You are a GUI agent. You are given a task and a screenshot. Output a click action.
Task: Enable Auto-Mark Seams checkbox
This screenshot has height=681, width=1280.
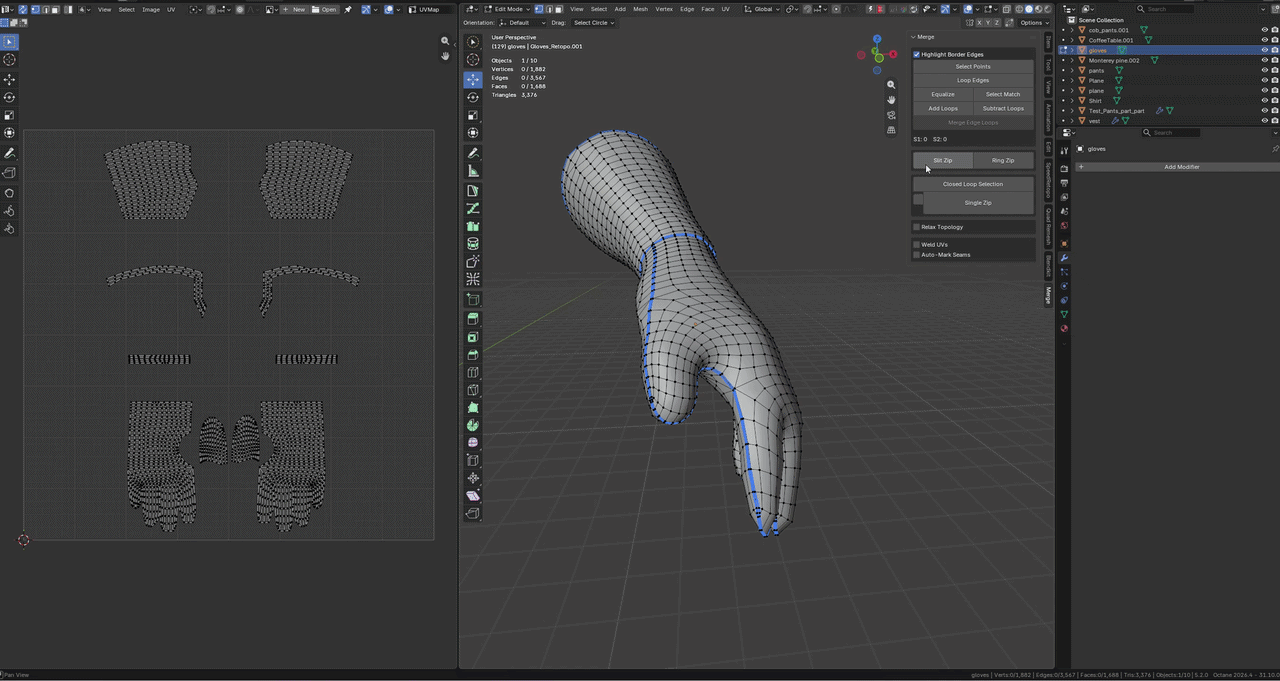(x=917, y=255)
